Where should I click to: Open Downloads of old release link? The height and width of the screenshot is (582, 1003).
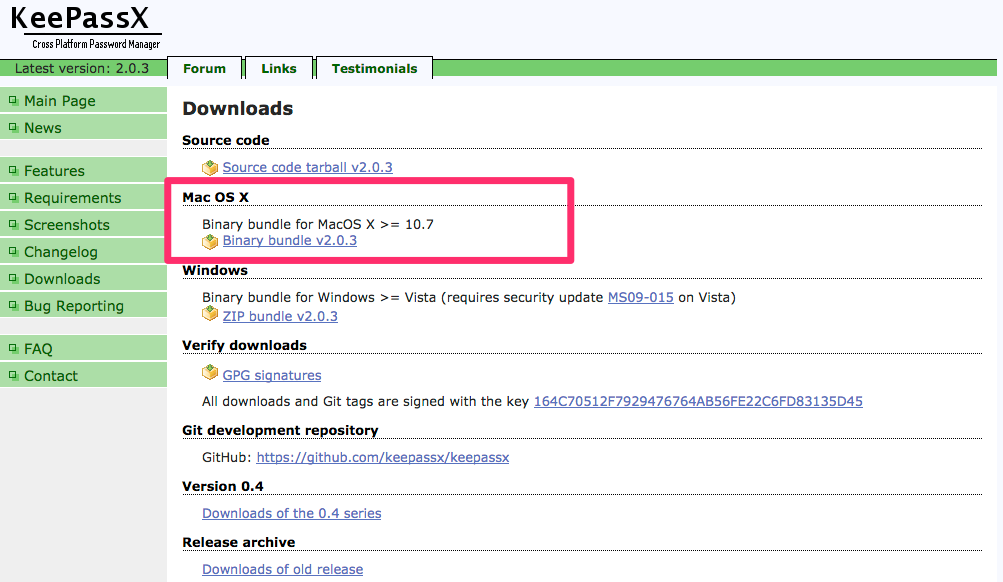tap(282, 569)
